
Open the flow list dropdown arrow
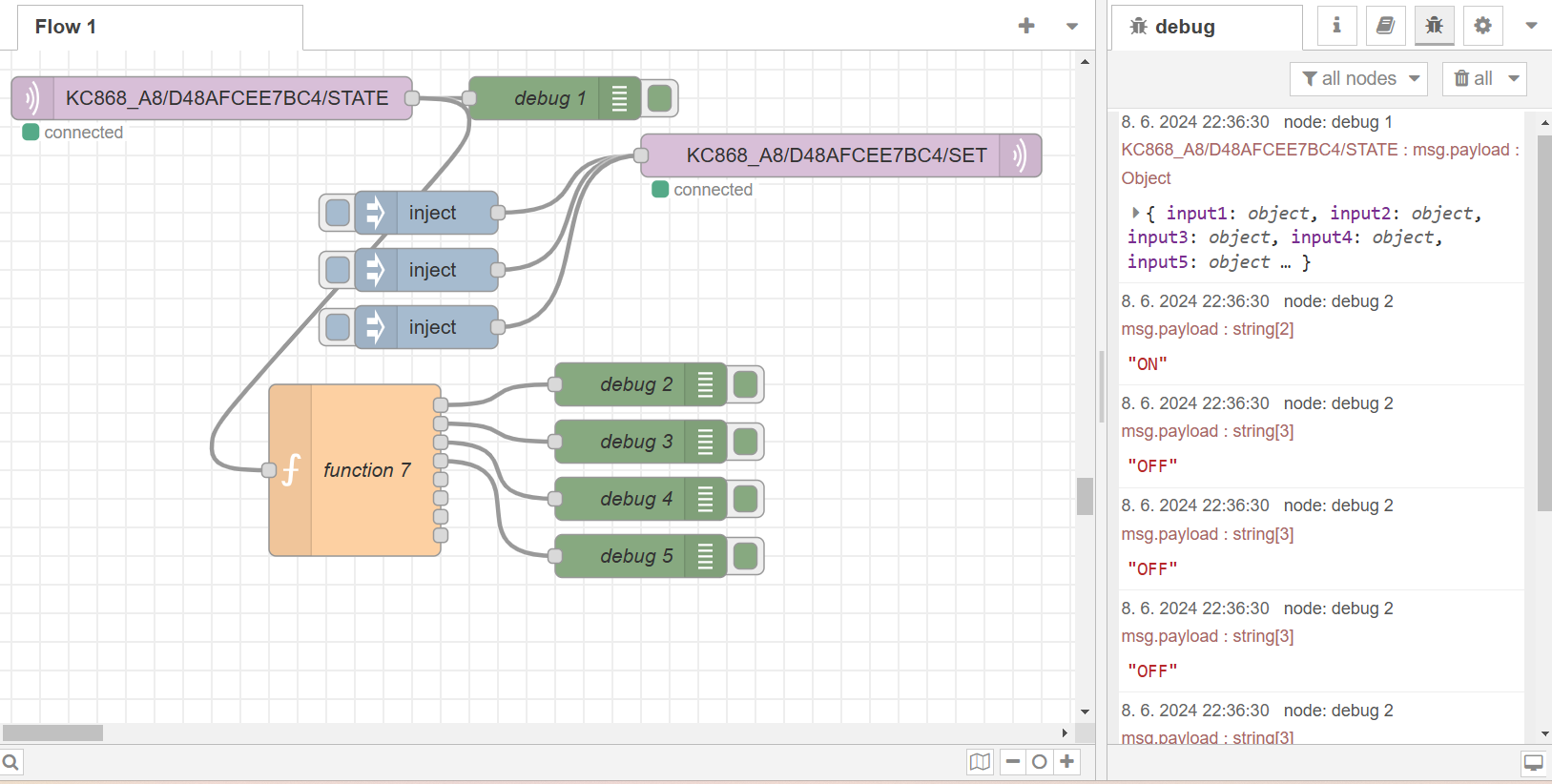1072,27
